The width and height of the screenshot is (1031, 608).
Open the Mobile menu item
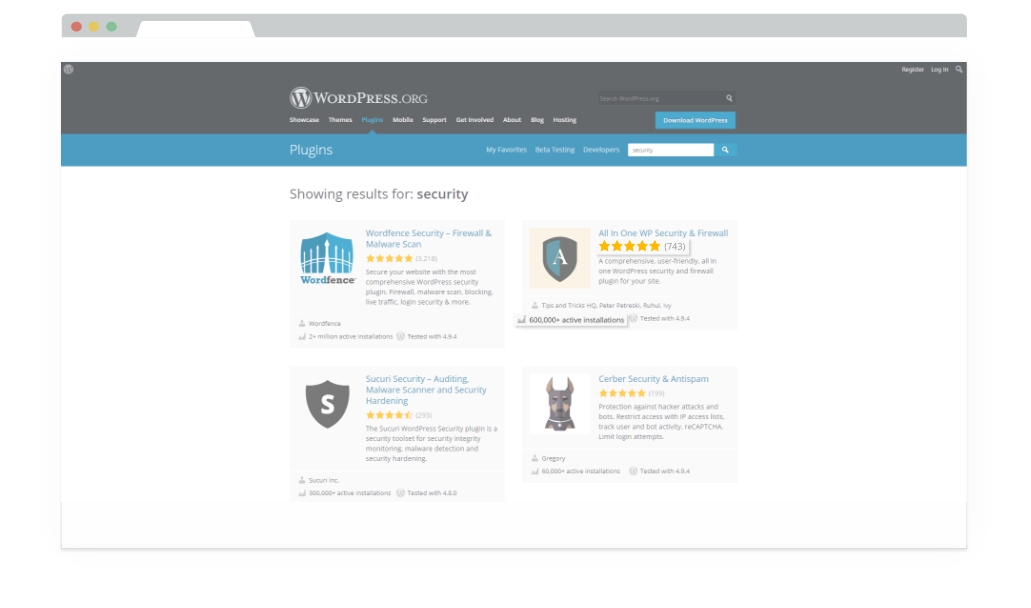(402, 120)
